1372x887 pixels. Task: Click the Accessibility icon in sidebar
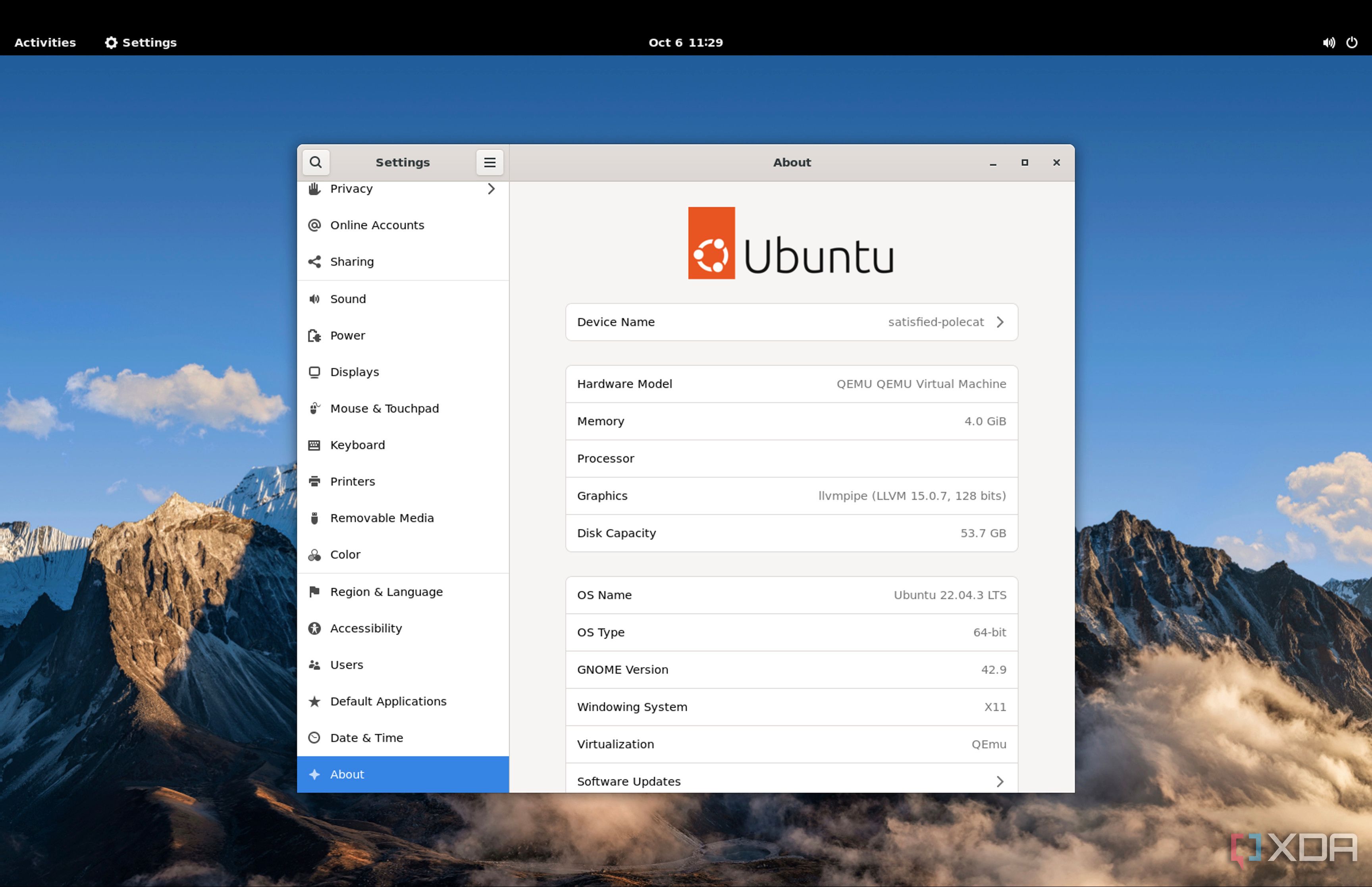point(314,629)
